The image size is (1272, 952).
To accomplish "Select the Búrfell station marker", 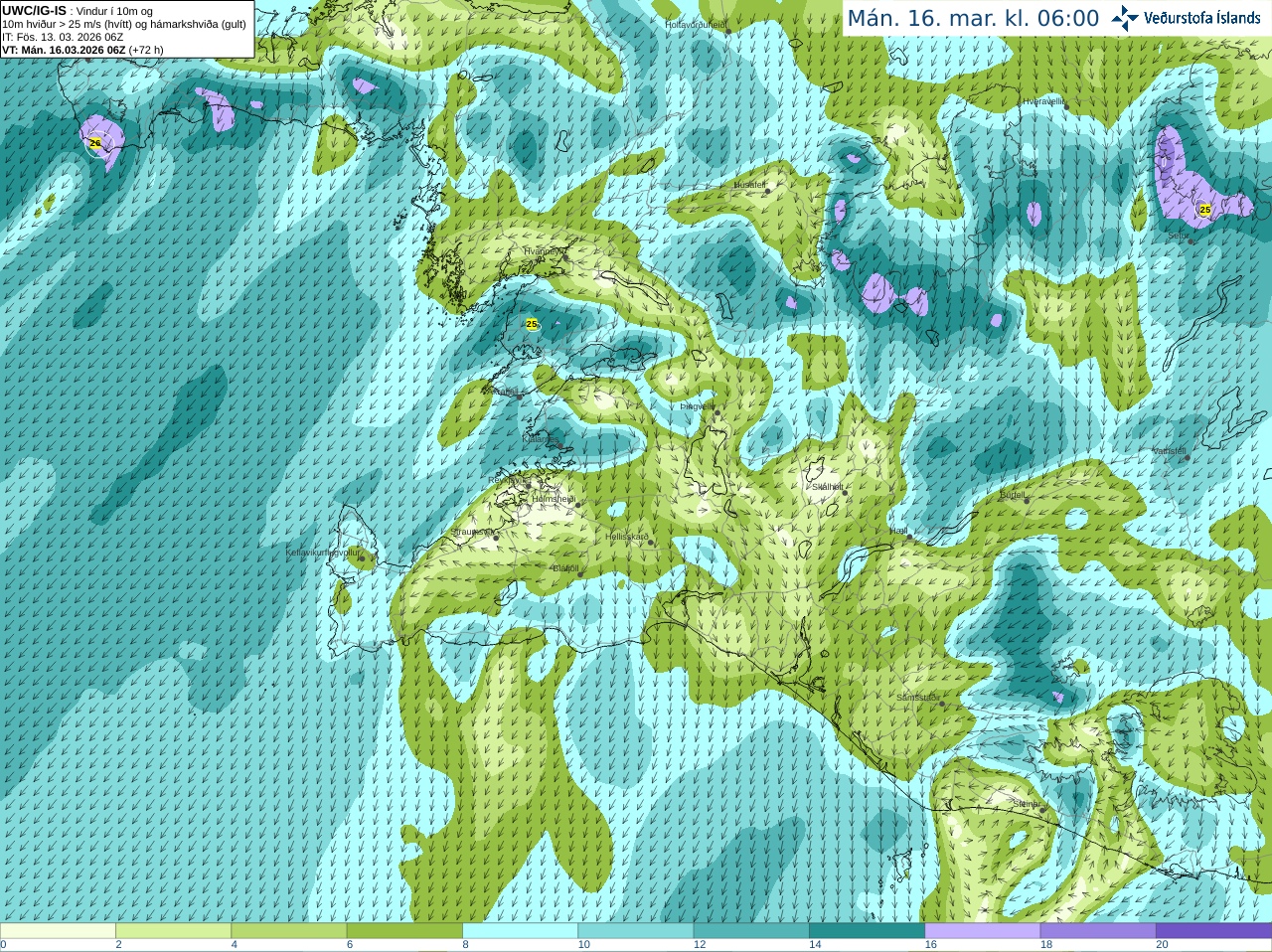I will tap(1027, 500).
